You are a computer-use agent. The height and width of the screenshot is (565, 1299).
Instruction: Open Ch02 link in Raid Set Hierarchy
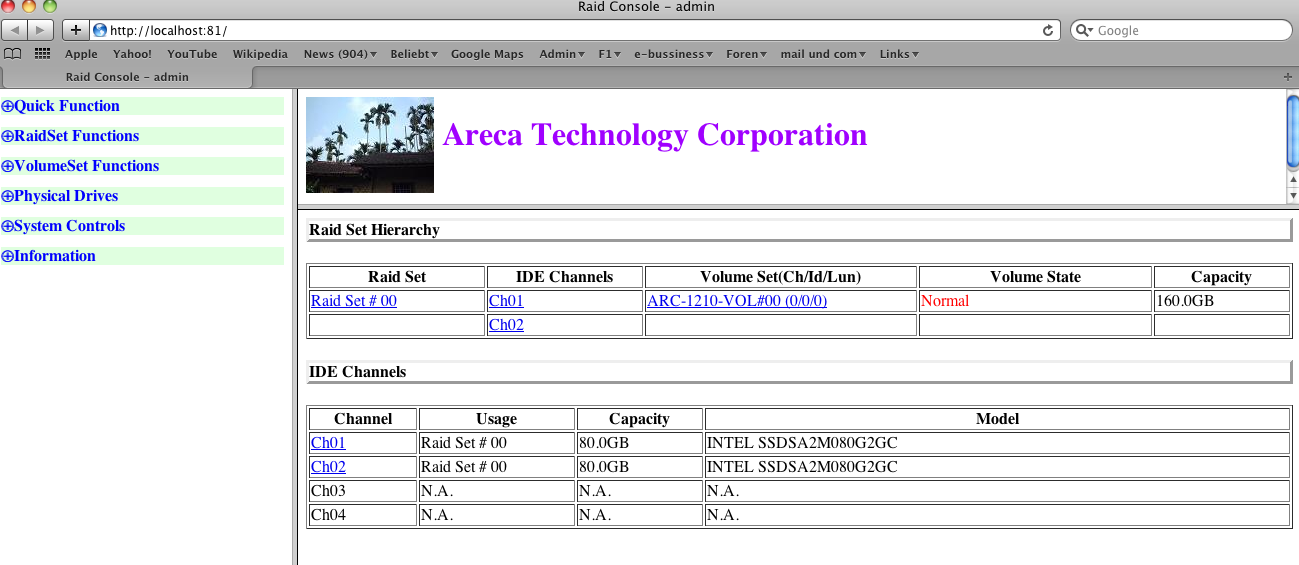[506, 325]
